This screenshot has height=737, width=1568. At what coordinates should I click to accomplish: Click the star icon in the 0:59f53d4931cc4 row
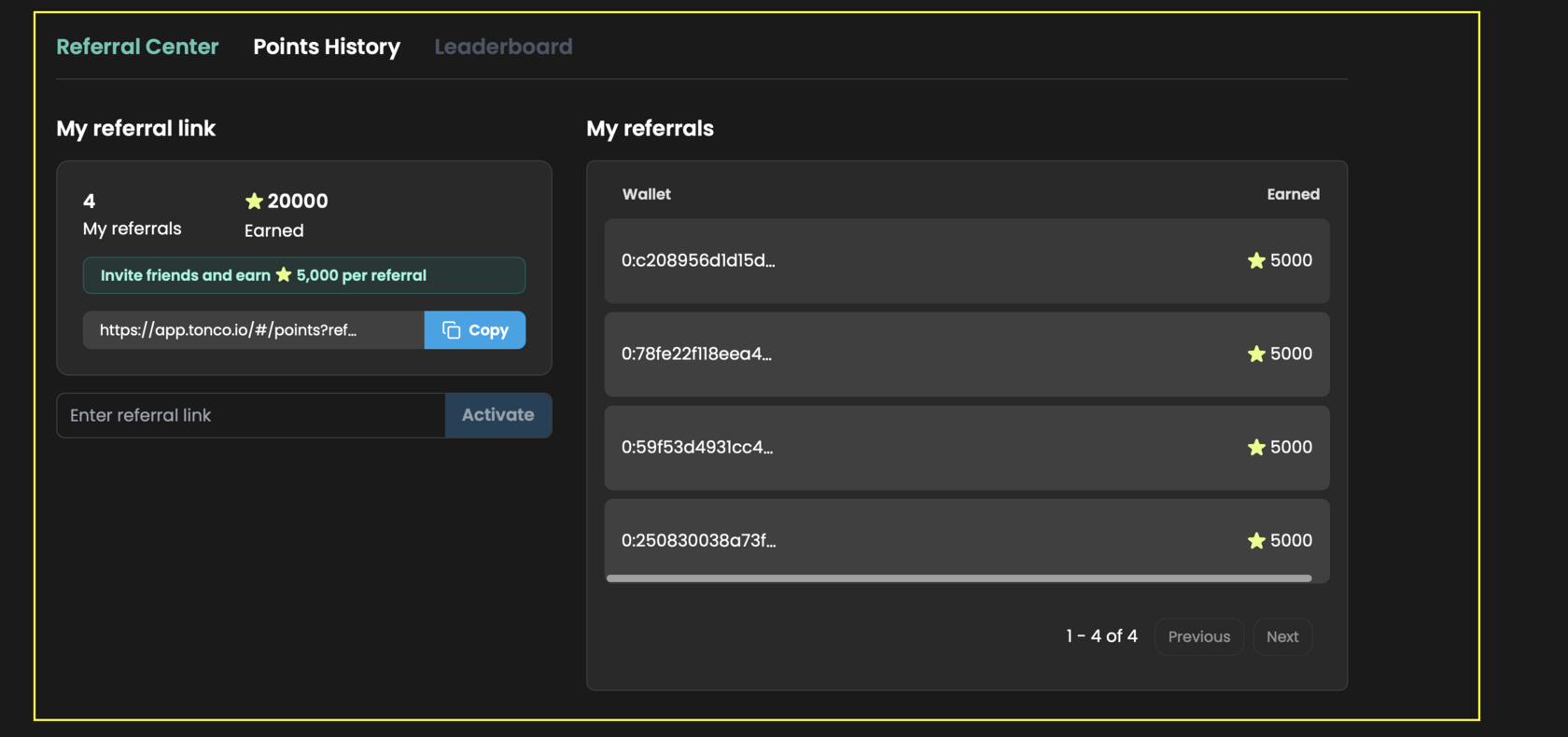(x=1256, y=448)
